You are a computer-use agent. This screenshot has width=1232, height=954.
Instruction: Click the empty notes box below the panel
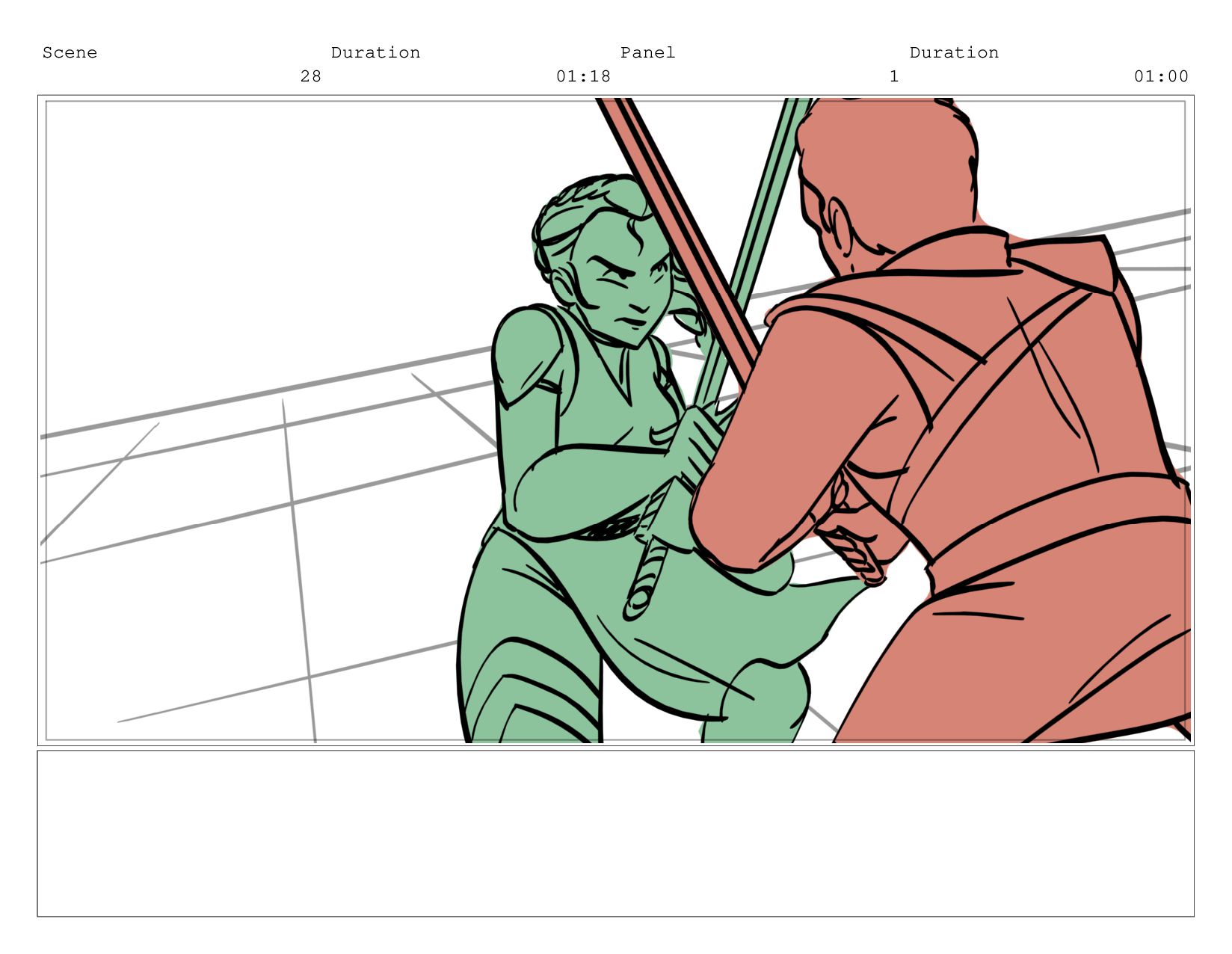616,833
